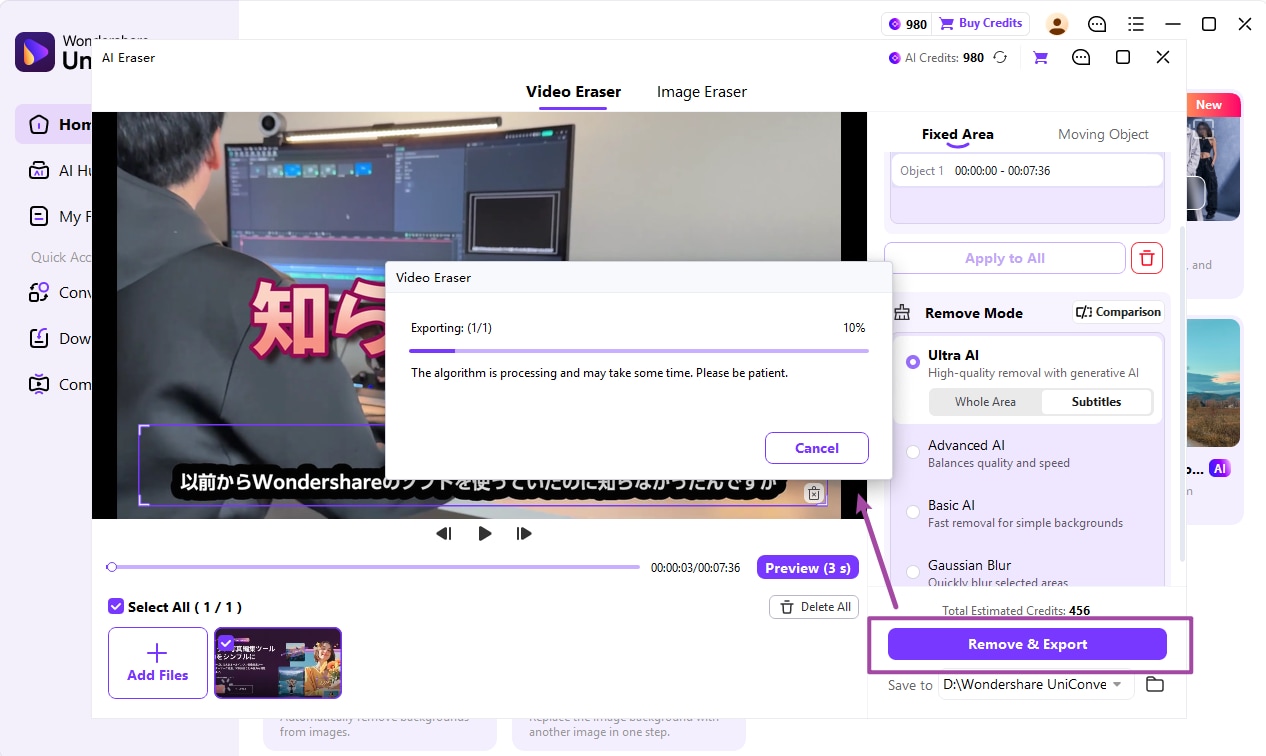Screen dimensions: 1266x756
Task: Open the main window hamburger menu
Action: pyautogui.click(x=1136, y=24)
